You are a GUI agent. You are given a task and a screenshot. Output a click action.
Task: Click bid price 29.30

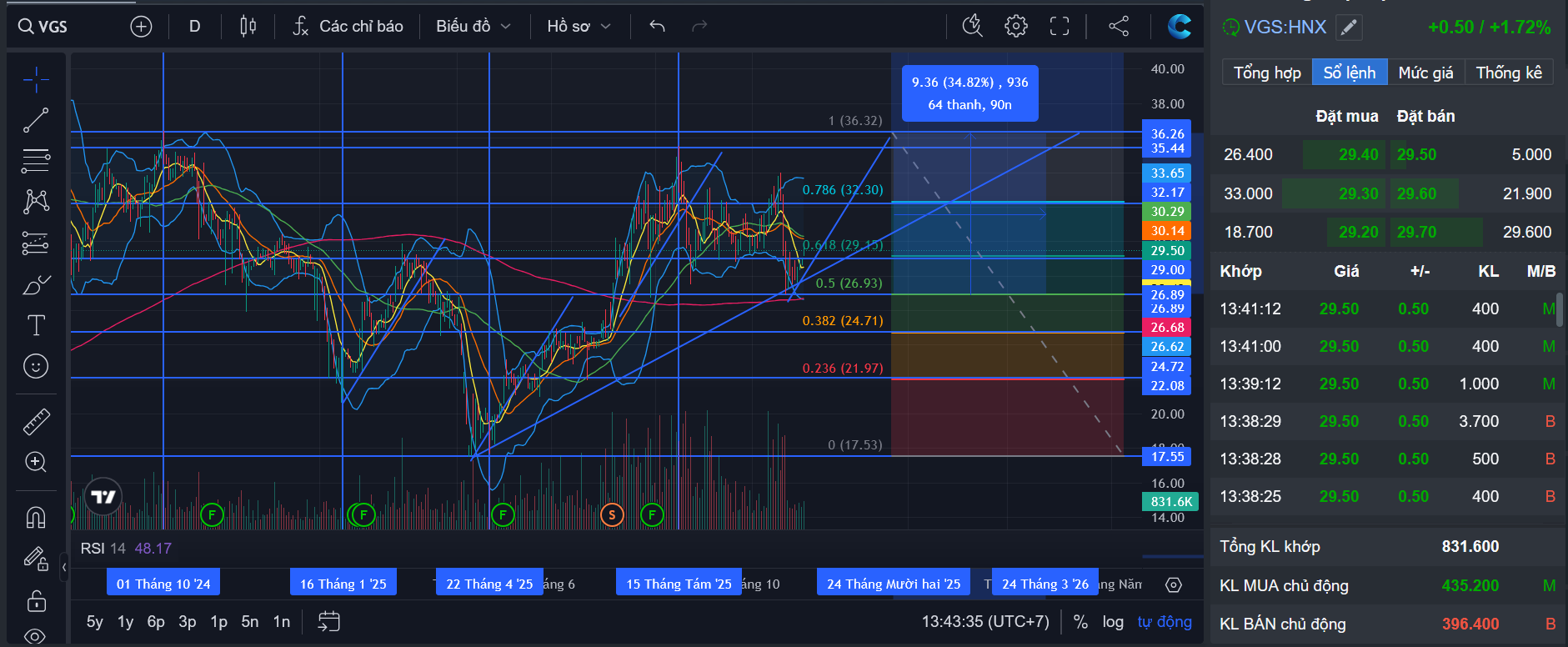(x=1359, y=193)
